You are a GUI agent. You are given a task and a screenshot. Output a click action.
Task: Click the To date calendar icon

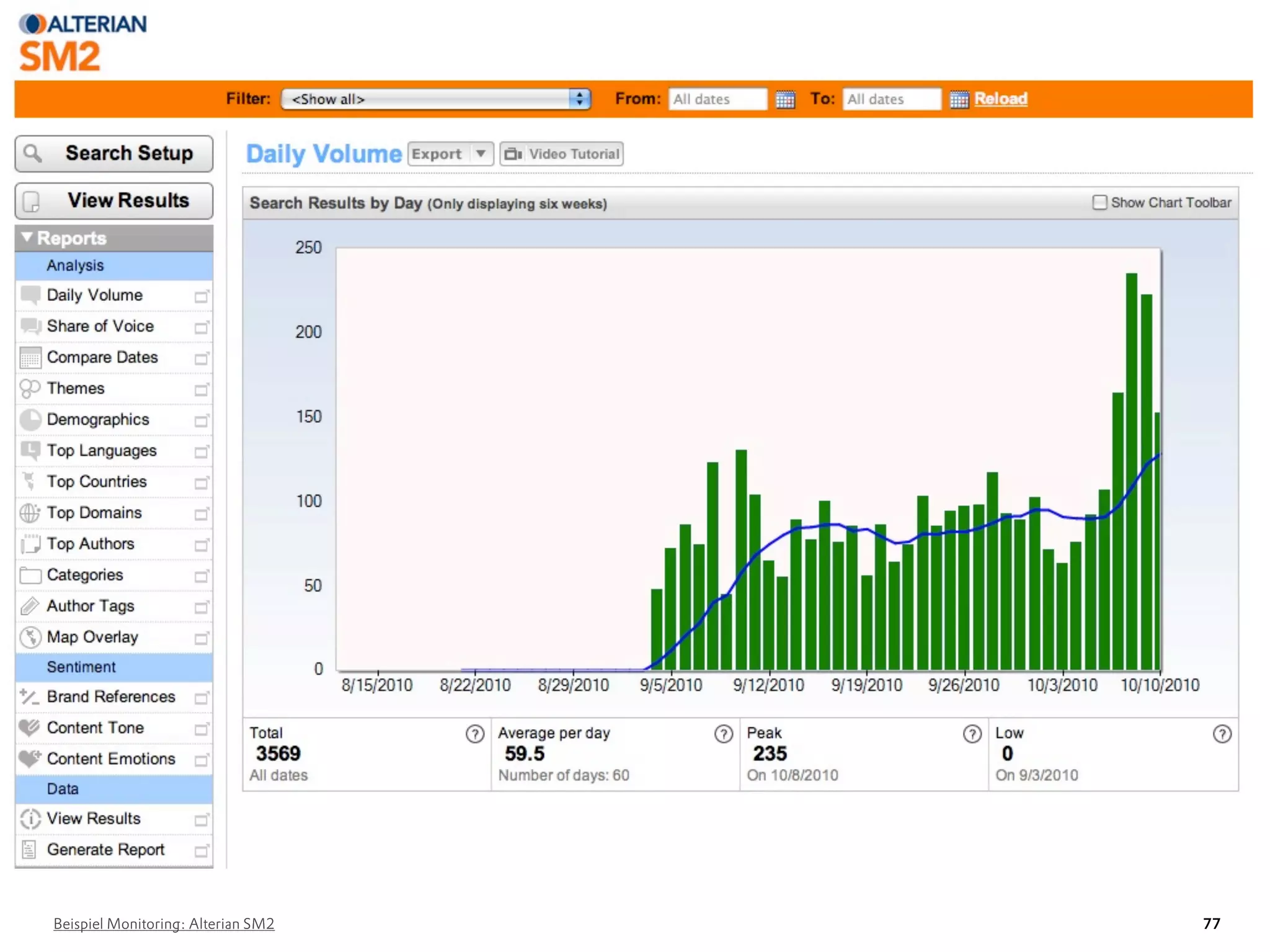(x=959, y=99)
